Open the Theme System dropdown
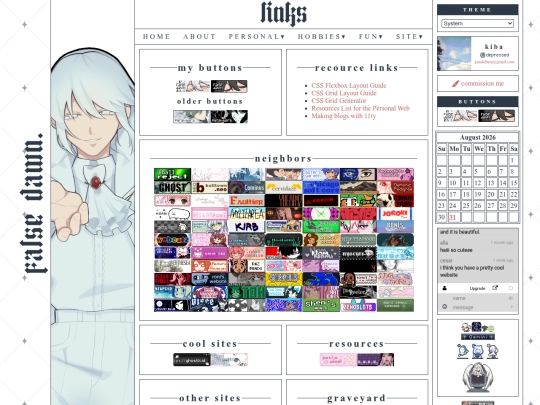This screenshot has height=405, width=540. point(478,23)
